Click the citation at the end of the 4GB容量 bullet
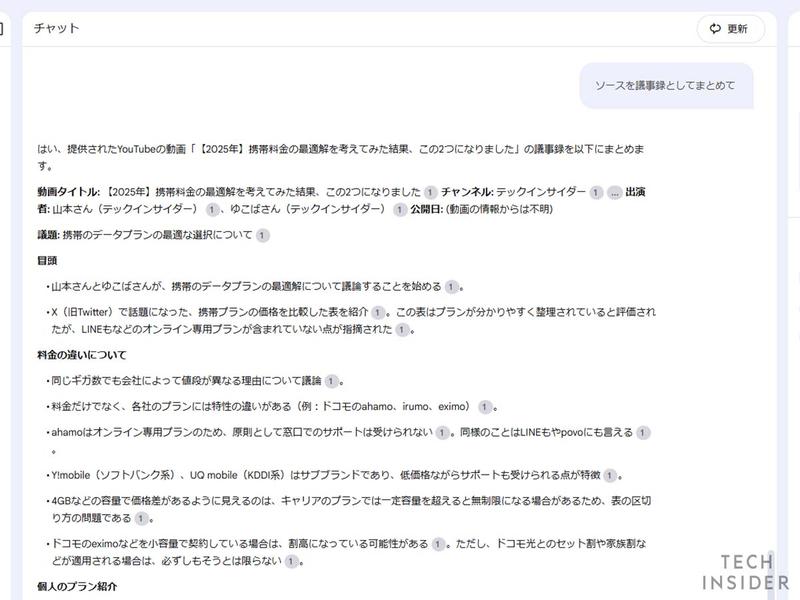Viewport: 800px width, 600px height. [x=139, y=517]
